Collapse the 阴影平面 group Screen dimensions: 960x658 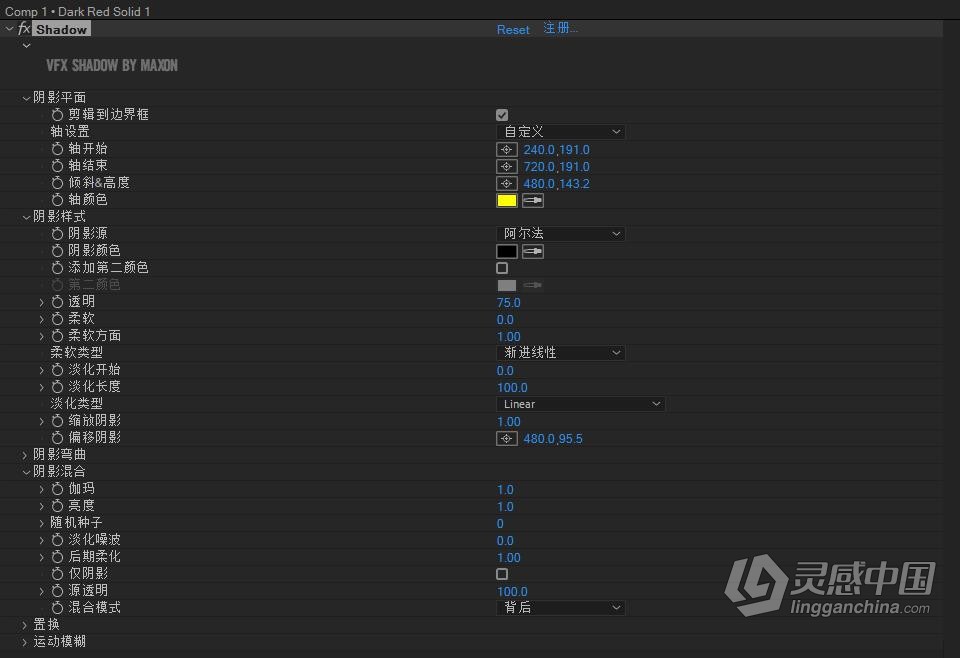(x=26, y=98)
